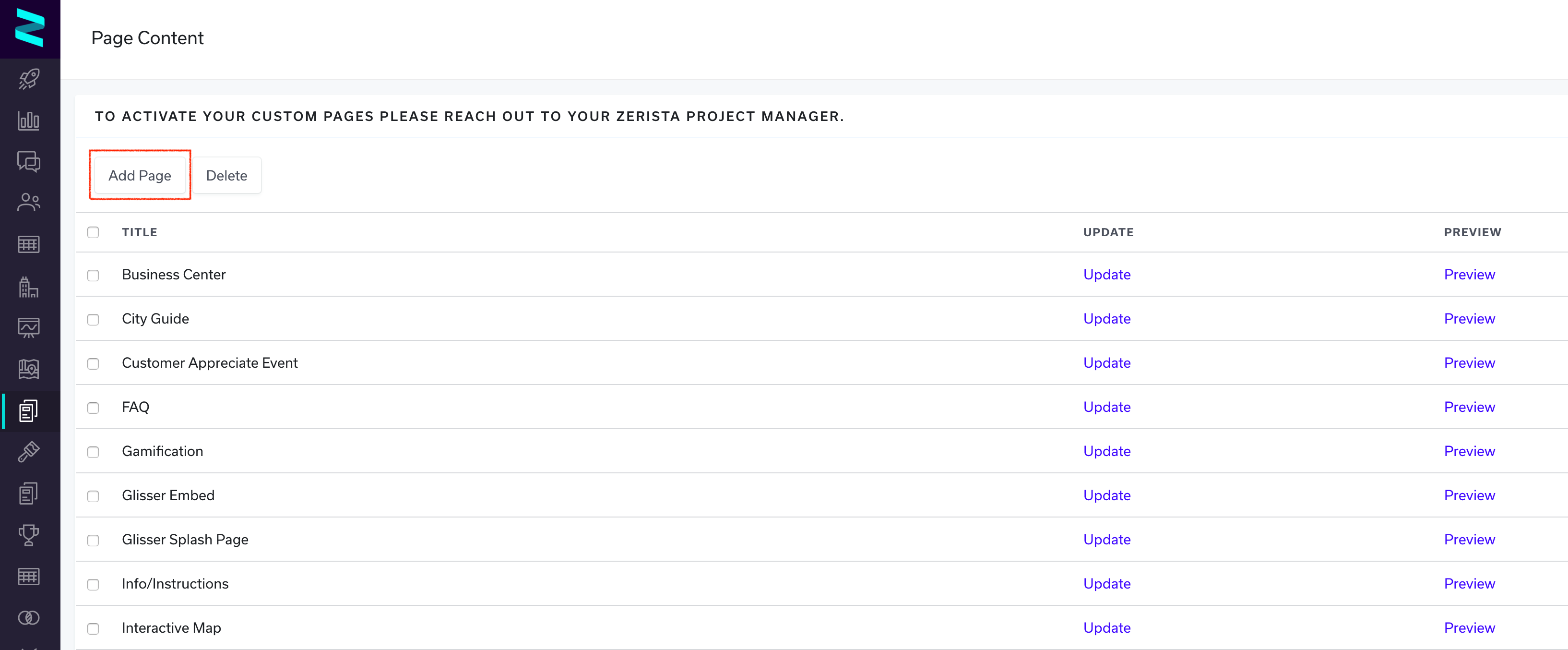Preview the FAQ page
Screen dimensions: 1568x650
pos(1469,407)
